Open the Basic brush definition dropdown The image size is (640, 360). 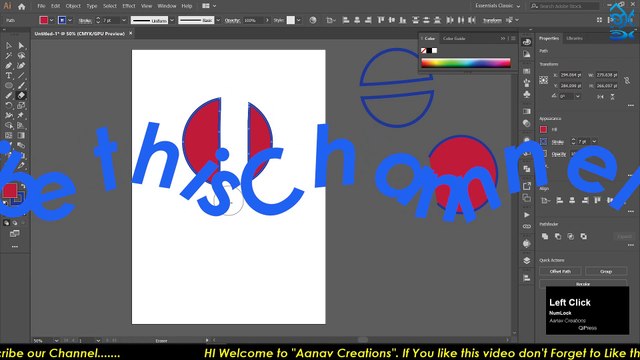pyautogui.click(x=218, y=20)
